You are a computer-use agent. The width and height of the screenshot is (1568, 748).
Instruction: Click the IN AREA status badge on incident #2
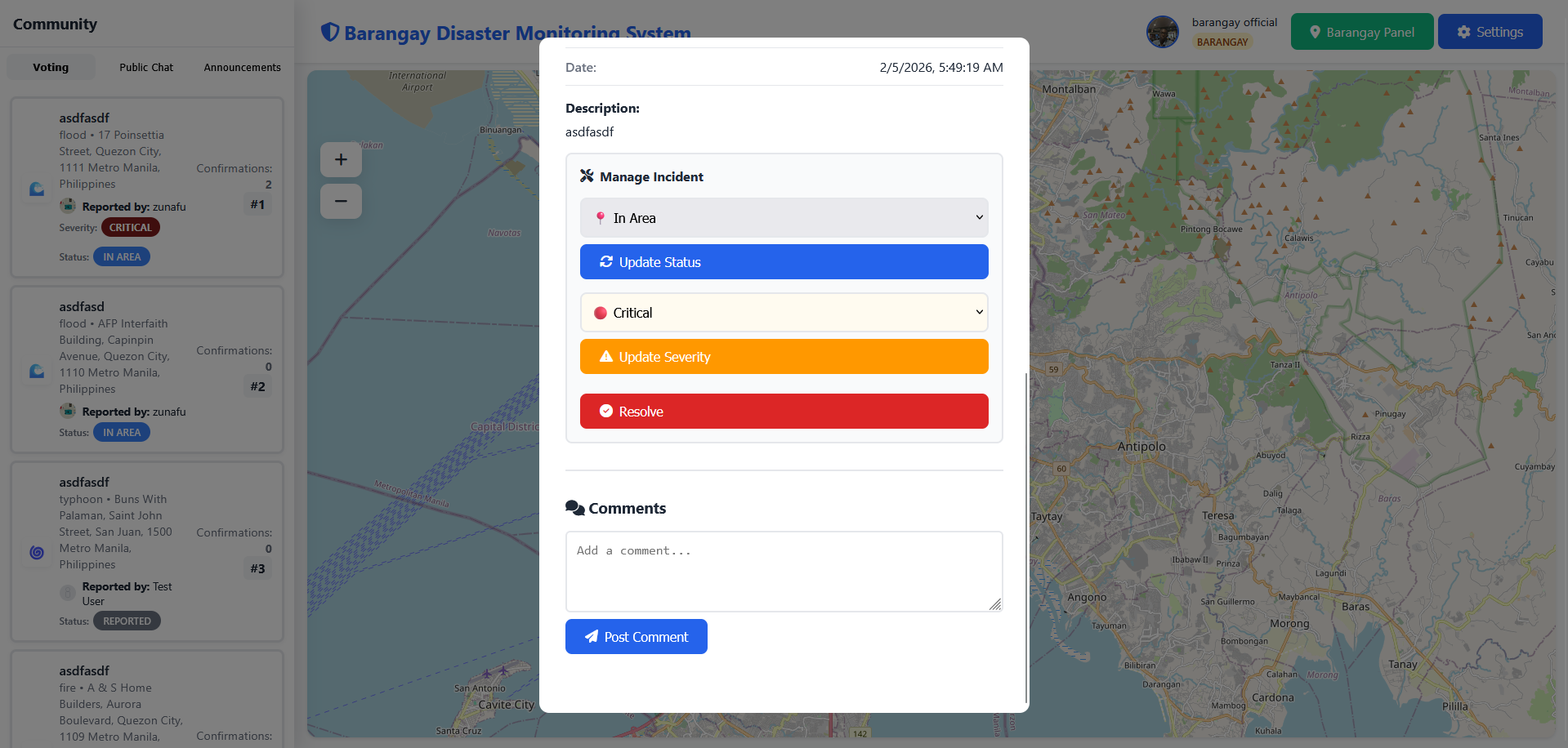tap(122, 432)
